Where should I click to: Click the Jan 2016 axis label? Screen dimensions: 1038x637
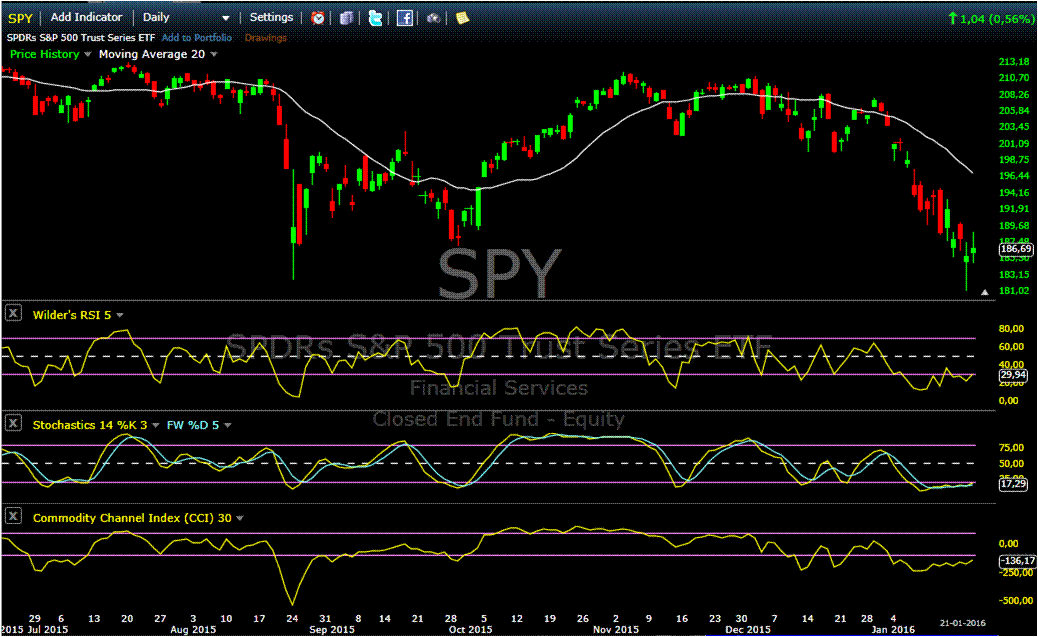(893, 629)
